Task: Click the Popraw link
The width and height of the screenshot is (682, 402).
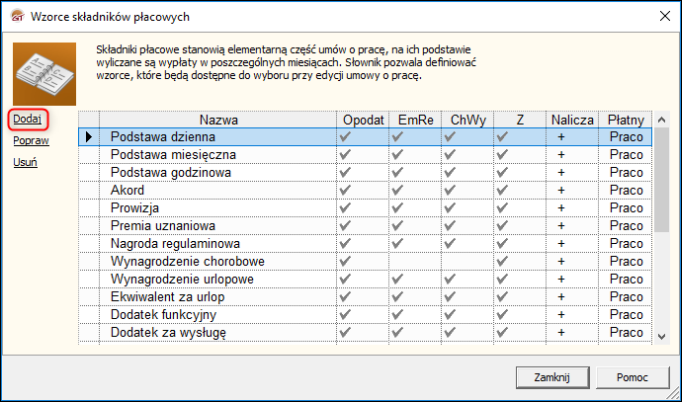Action: point(31,141)
